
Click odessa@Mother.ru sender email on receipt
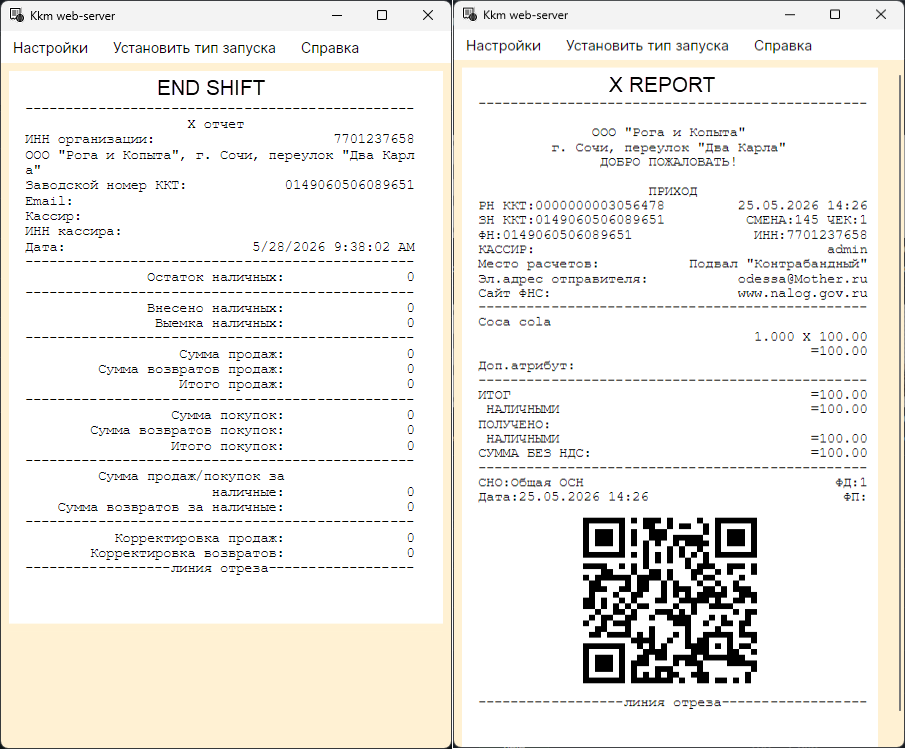pos(802,279)
